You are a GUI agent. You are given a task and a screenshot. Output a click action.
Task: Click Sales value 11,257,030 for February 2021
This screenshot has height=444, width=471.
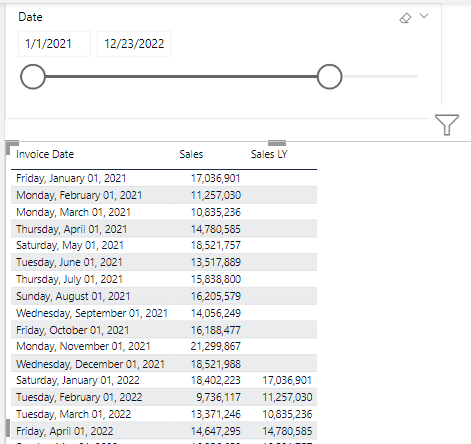pos(216,195)
